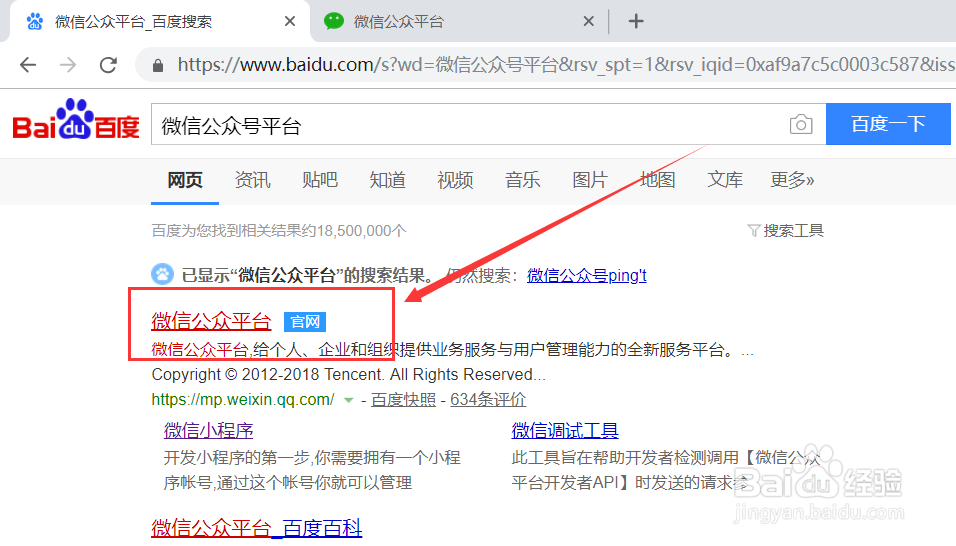Screen dimensions: 956x546
Task: Open the 微信调试工具 sublink
Action: [565, 431]
